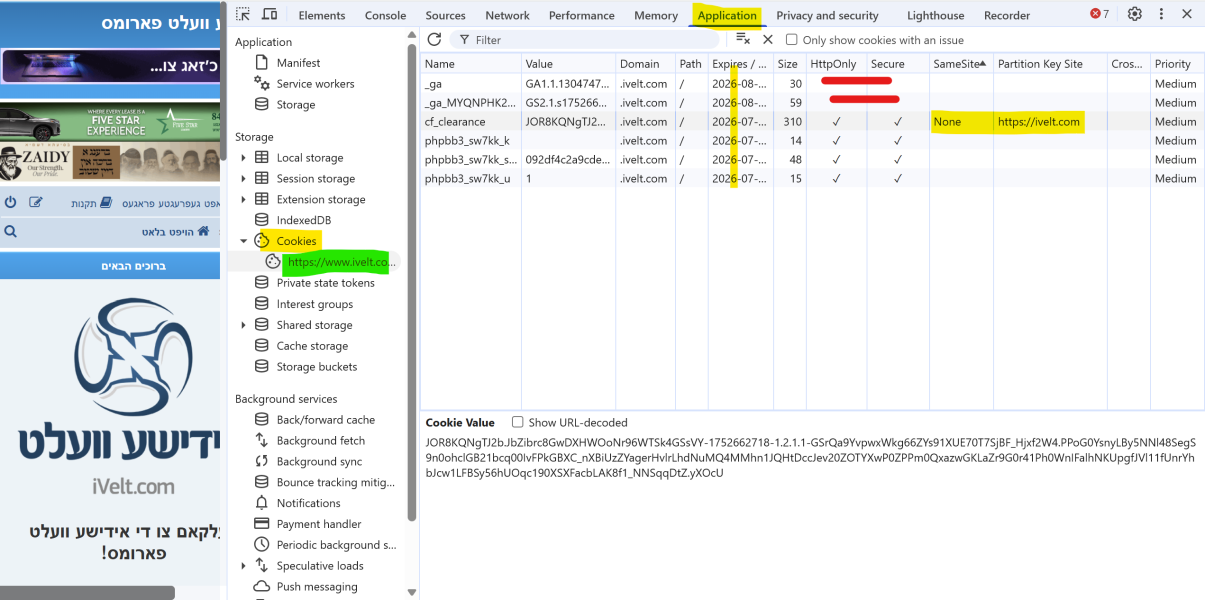
Task: Click the home icon on webpage
Action: [203, 231]
